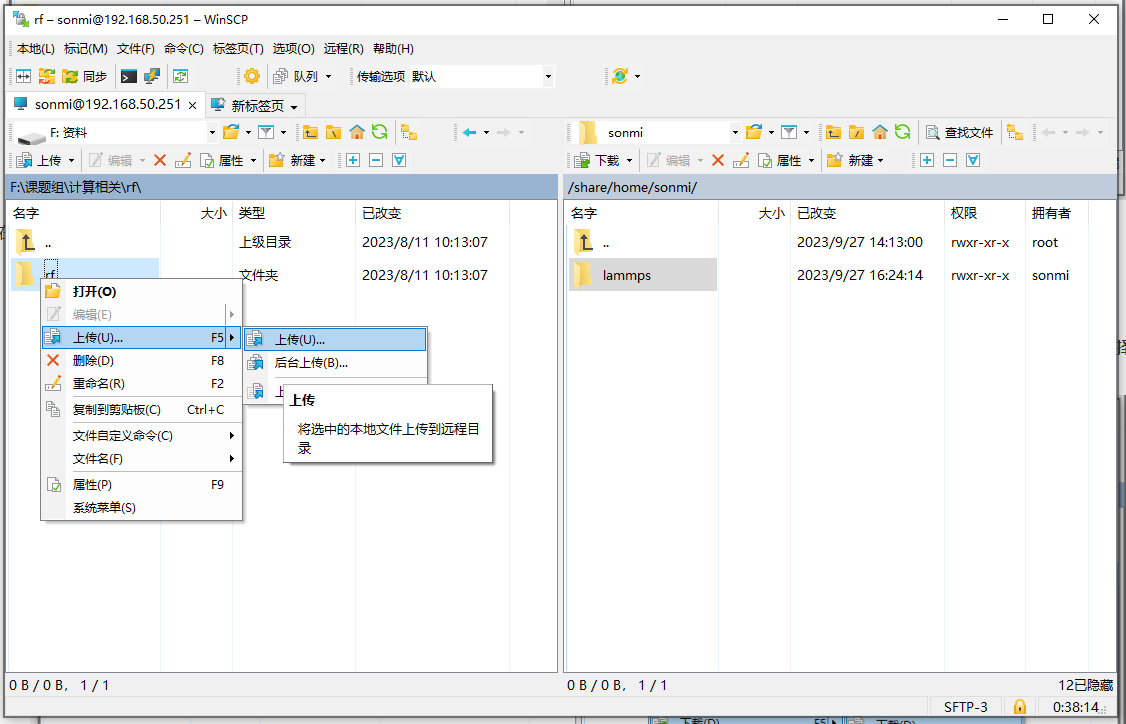Go to remote parent directory icon

833,132
